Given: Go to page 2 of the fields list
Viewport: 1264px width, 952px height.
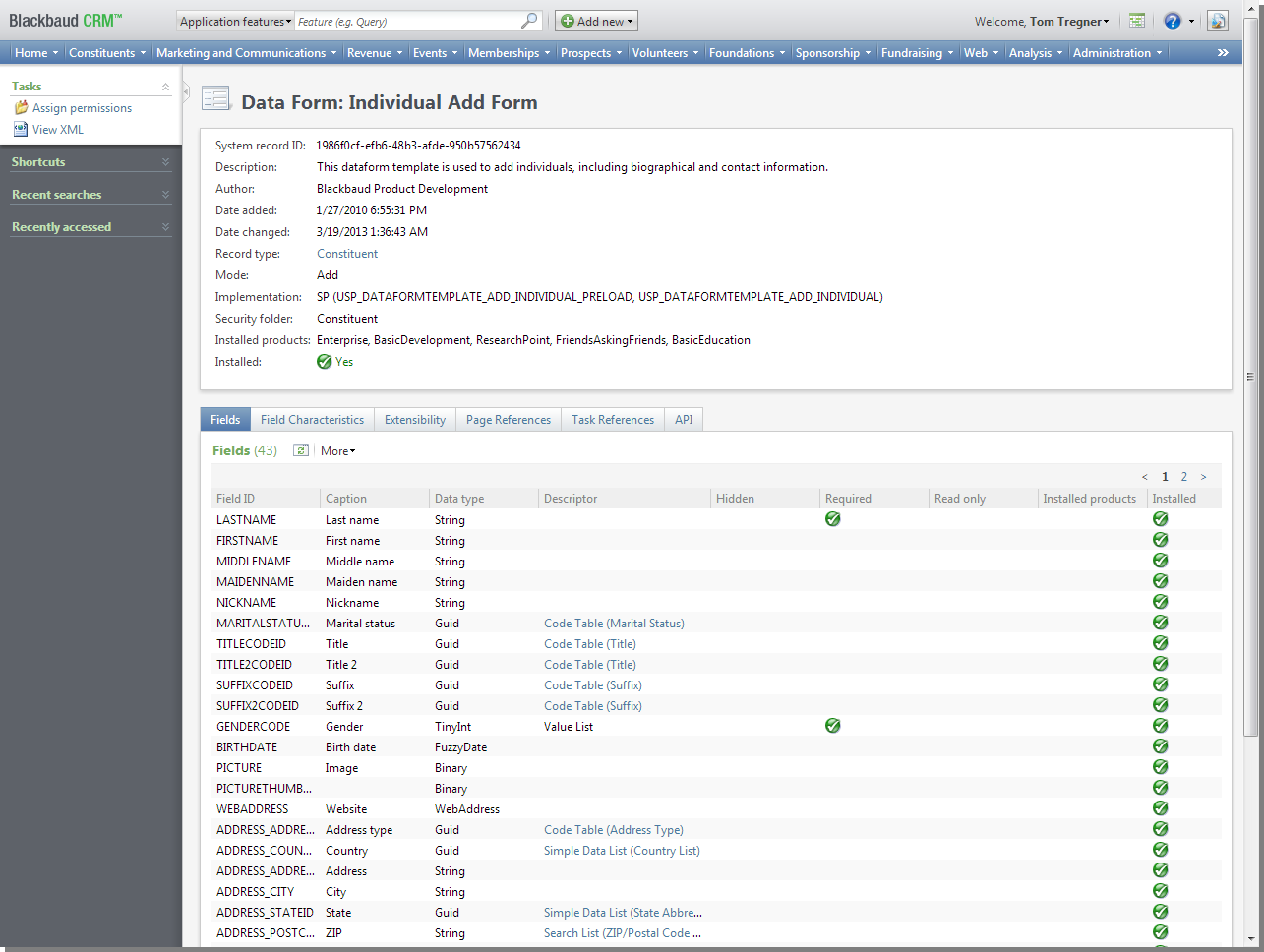Looking at the screenshot, I should pyautogui.click(x=1184, y=477).
